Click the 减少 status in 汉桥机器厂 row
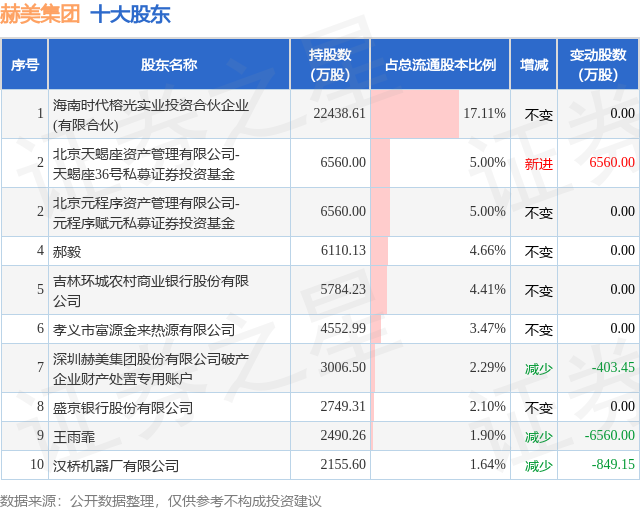This screenshot has height=510, width=640. tap(538, 466)
